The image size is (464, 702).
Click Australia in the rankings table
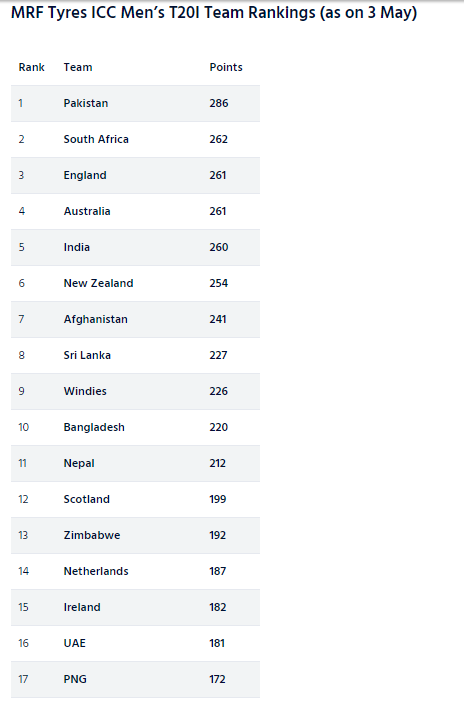pos(87,211)
